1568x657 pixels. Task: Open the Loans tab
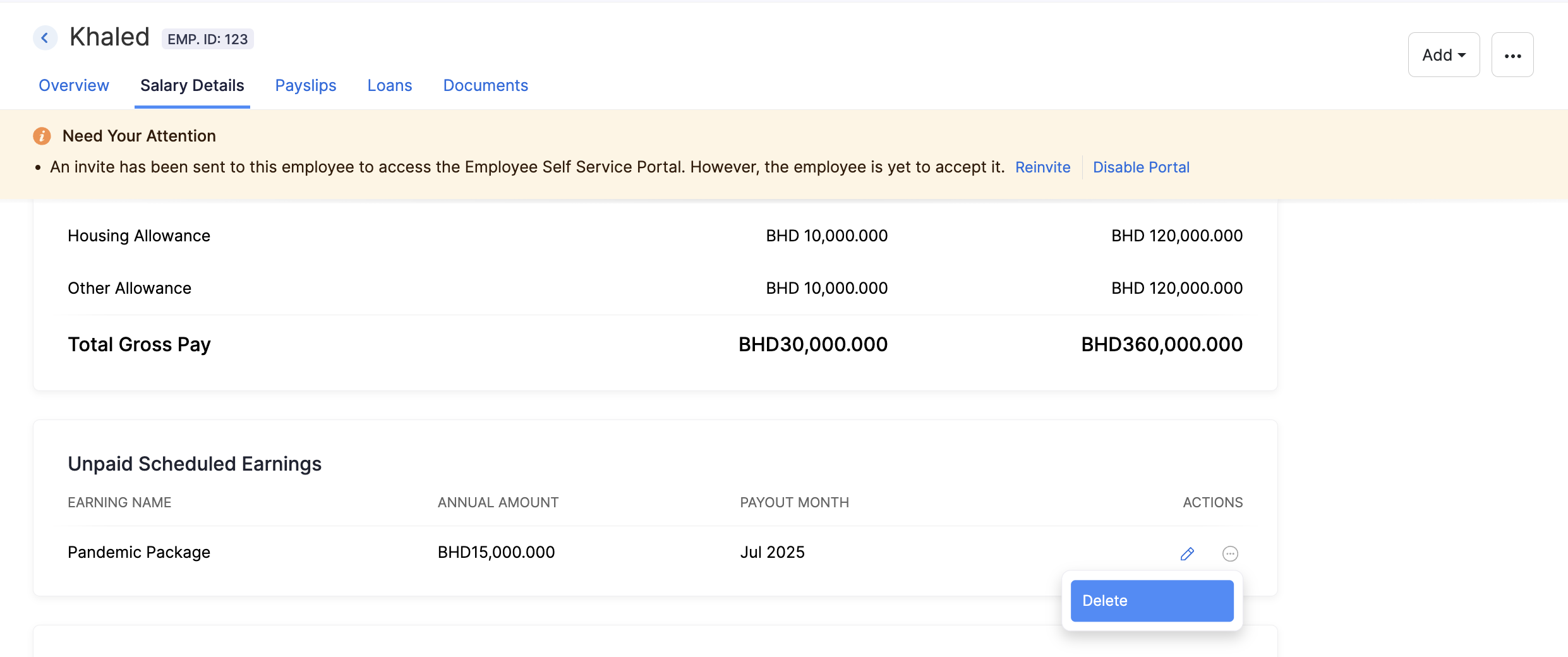(389, 85)
